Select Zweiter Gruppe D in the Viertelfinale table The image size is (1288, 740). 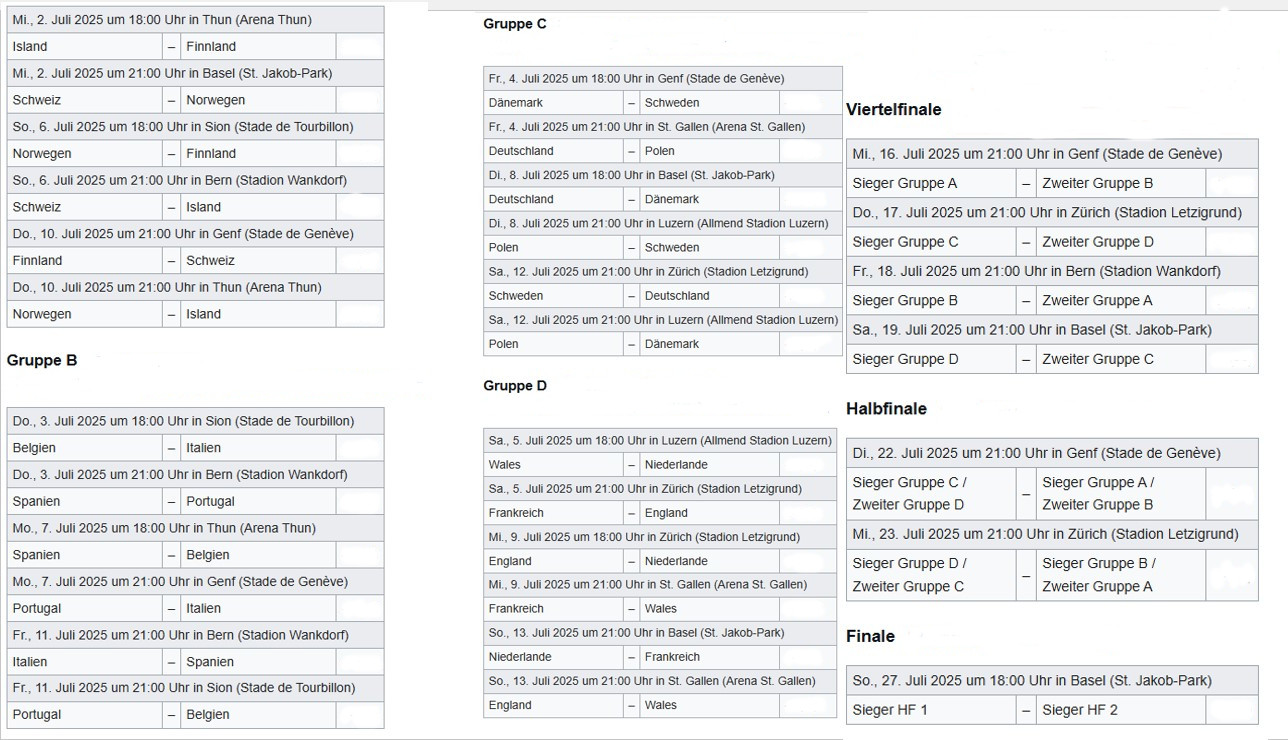(1098, 242)
